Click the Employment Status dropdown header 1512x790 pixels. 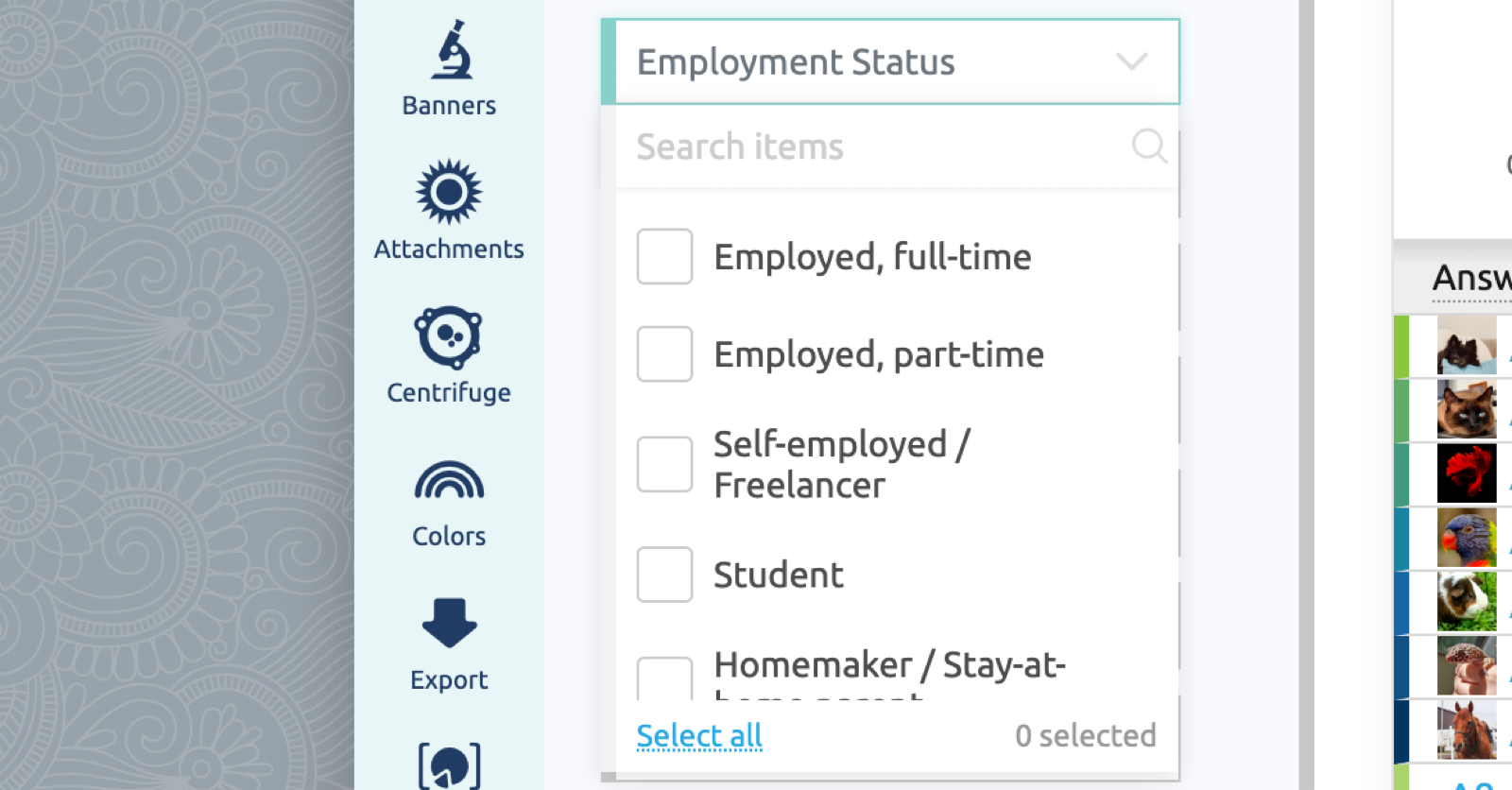[890, 61]
